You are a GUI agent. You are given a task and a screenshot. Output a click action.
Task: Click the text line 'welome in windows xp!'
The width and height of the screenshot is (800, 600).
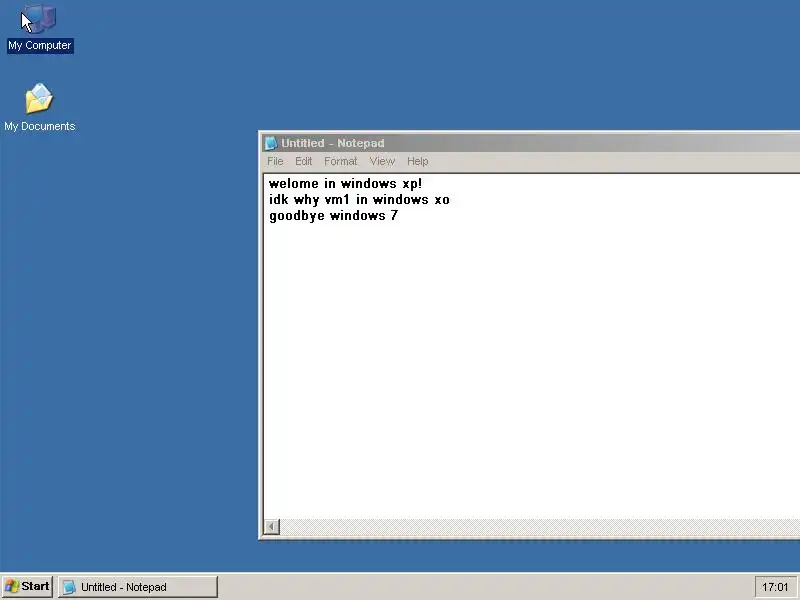(345, 184)
